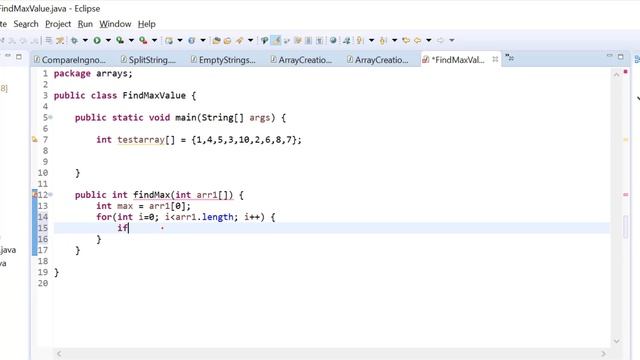
Task: Click the horizontal scrollbar left arrow
Action: point(59,353)
